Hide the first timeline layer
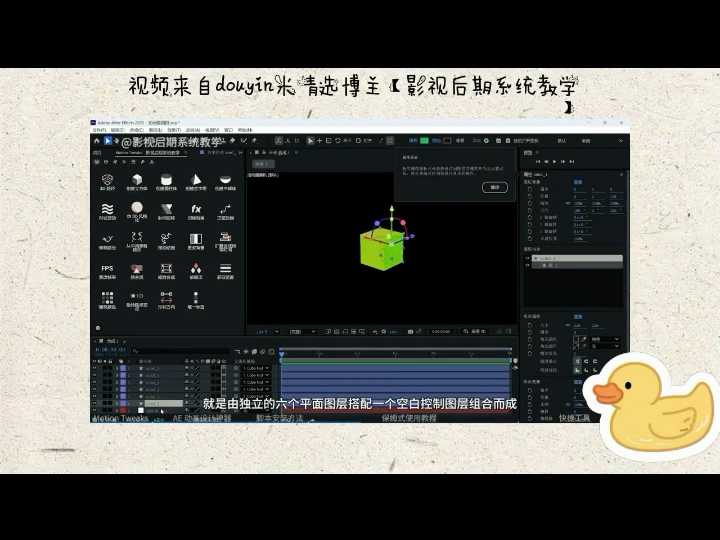720x540 pixels. (95, 368)
